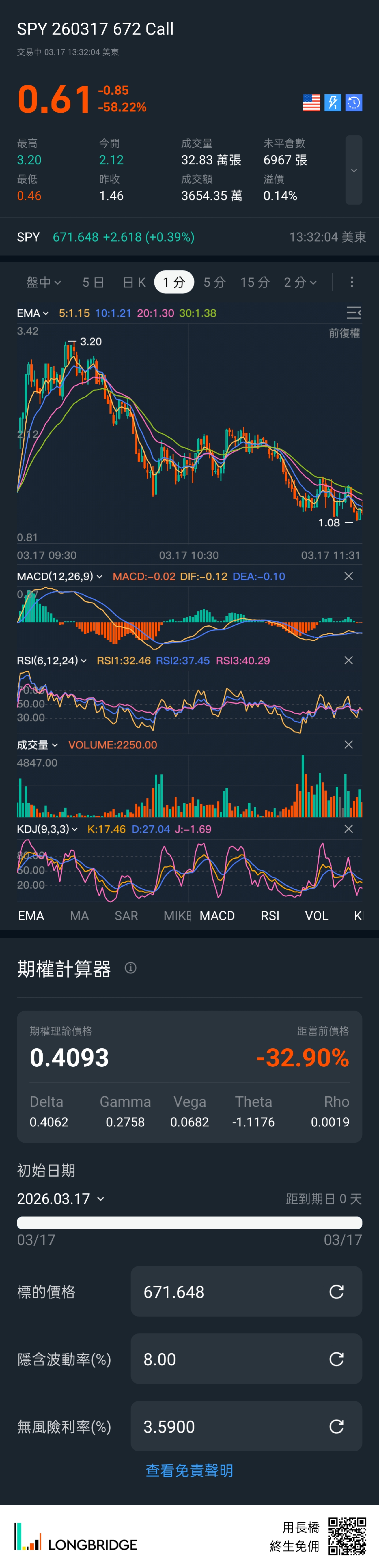This screenshot has height=1568, width=379.
Task: Refresh the underlying price 671.648 field
Action: [x=336, y=1292]
